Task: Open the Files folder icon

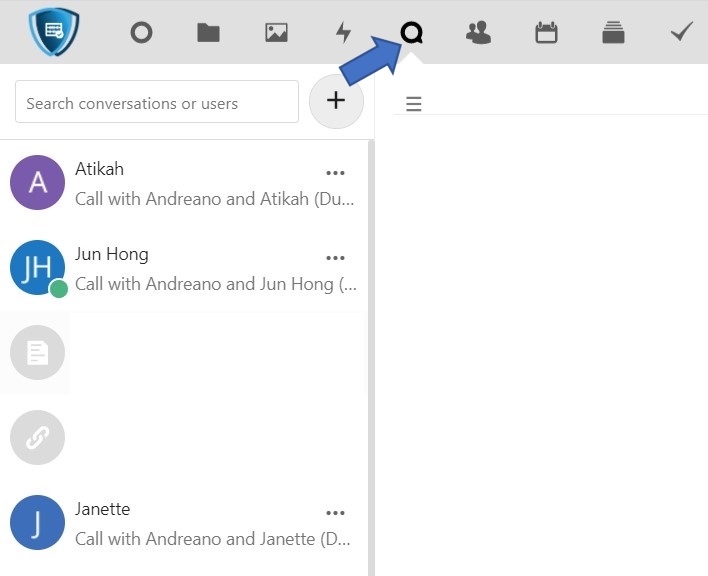Action: click(208, 33)
